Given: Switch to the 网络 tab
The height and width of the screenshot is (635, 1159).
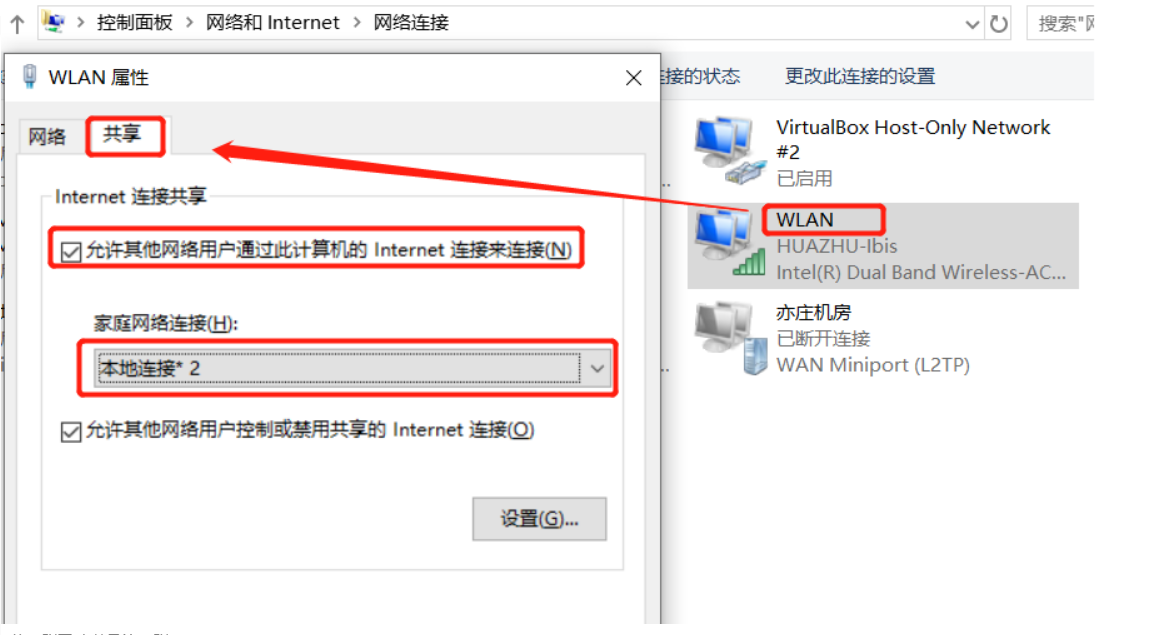Looking at the screenshot, I should click(47, 136).
